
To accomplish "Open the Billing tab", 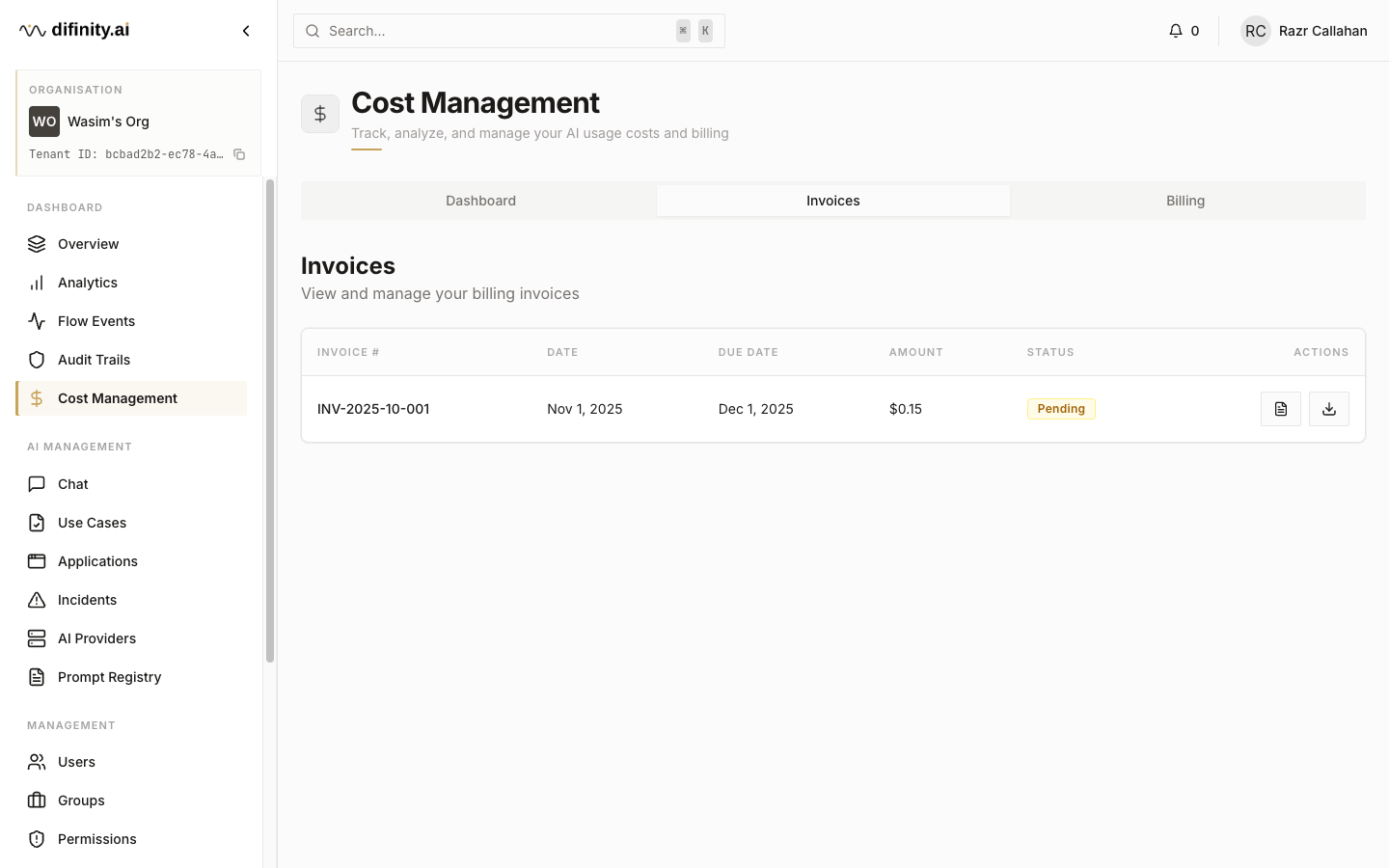I will tap(1185, 201).
